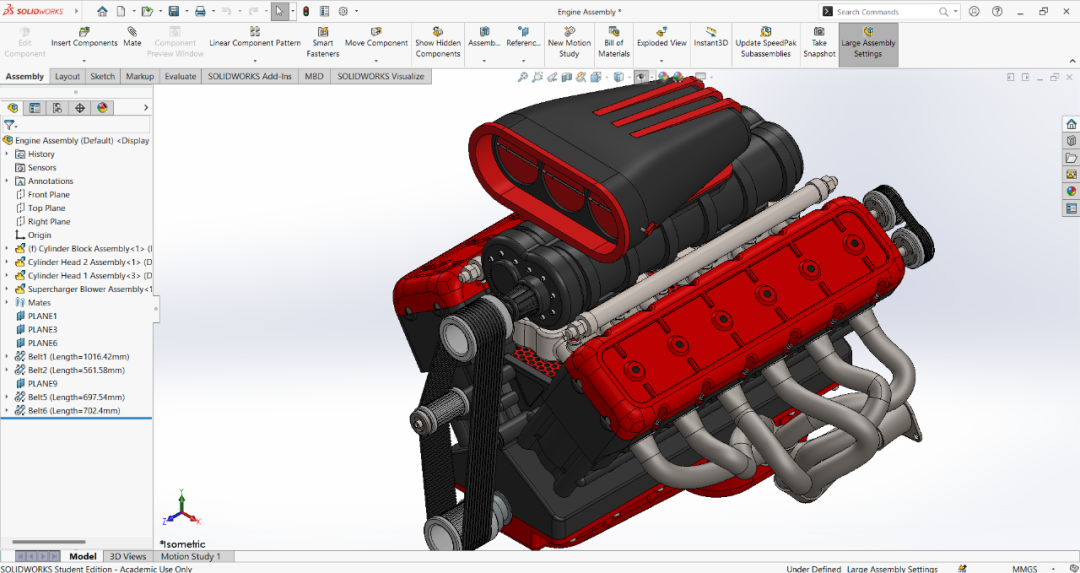Click the New Motion Study icon

click(569, 42)
